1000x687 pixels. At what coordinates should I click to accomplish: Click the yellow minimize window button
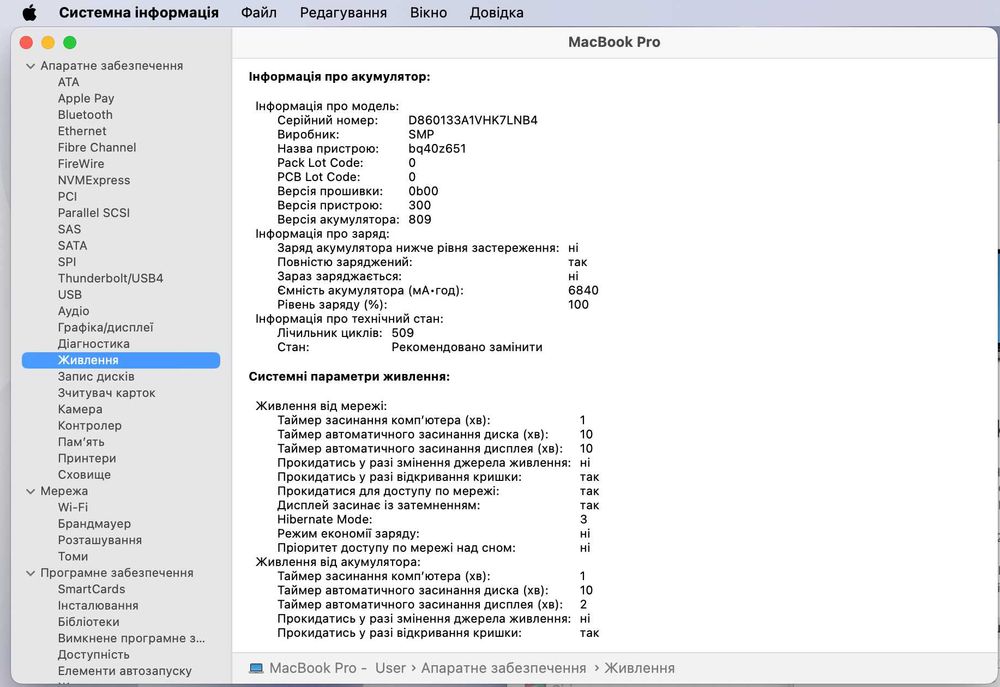pyautogui.click(x=48, y=42)
